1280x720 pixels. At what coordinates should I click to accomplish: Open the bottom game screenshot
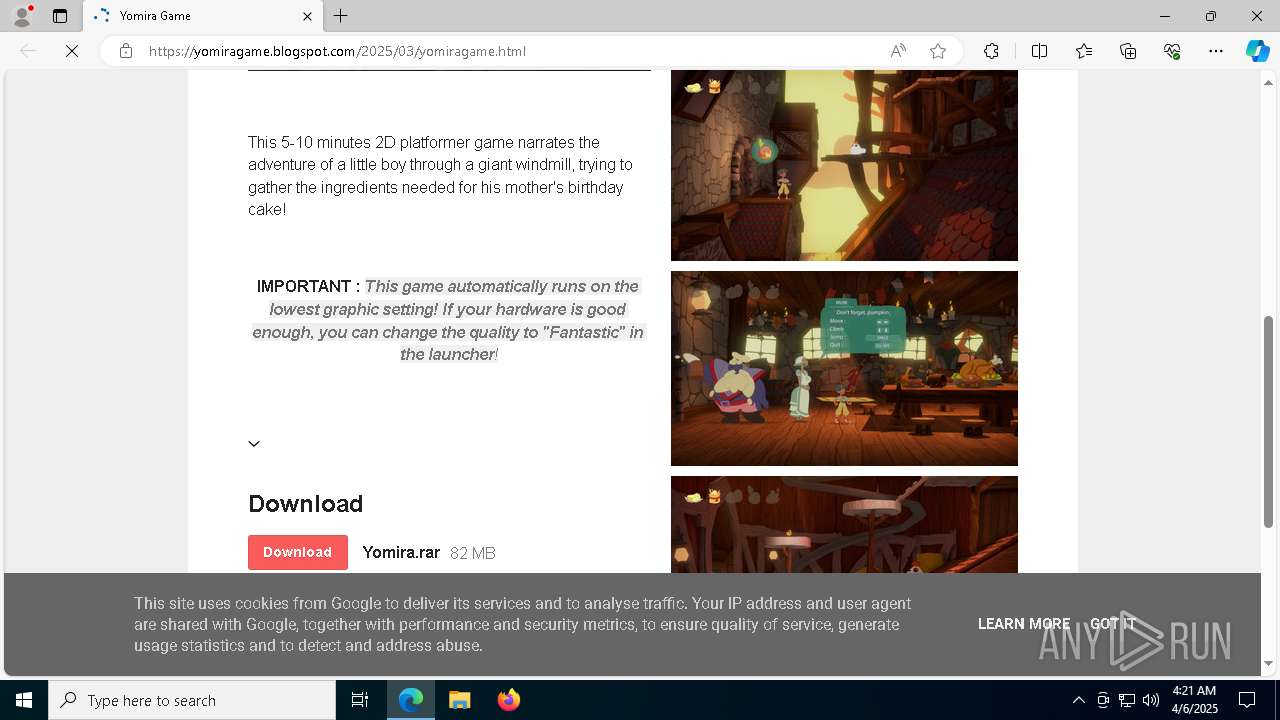pyautogui.click(x=844, y=524)
